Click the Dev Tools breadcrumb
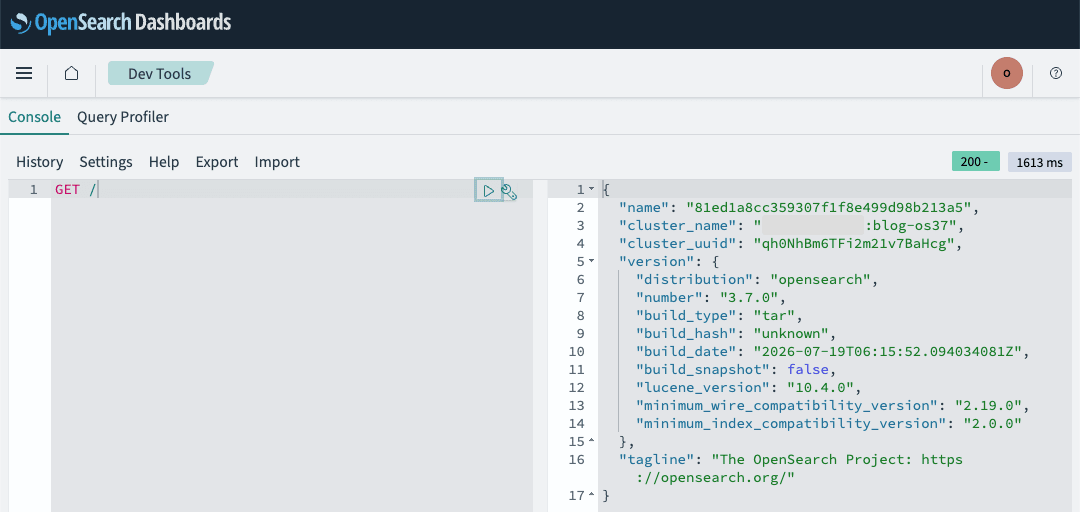The image size is (1080, 512). click(x=160, y=73)
